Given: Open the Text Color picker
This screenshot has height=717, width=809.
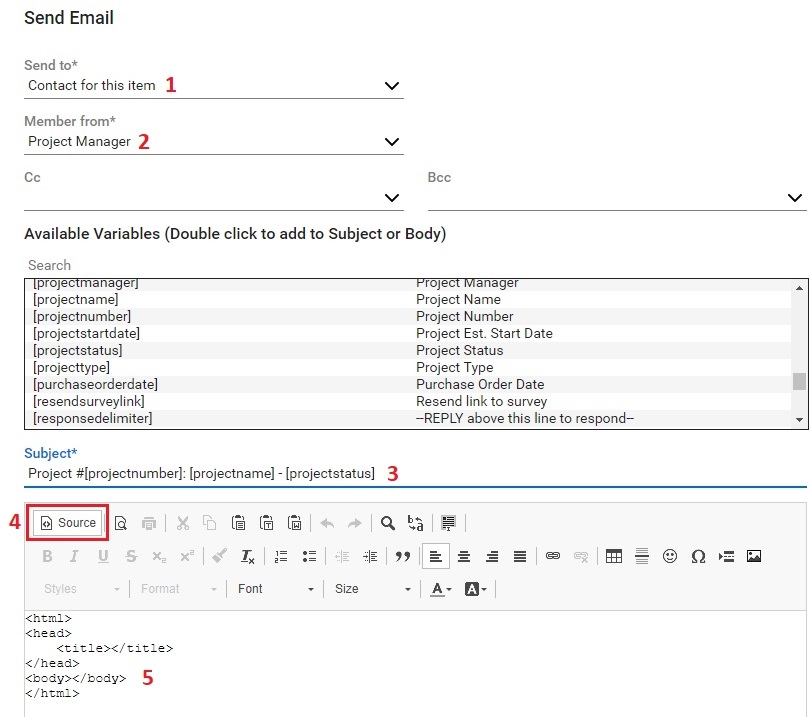Looking at the screenshot, I should point(441,589).
